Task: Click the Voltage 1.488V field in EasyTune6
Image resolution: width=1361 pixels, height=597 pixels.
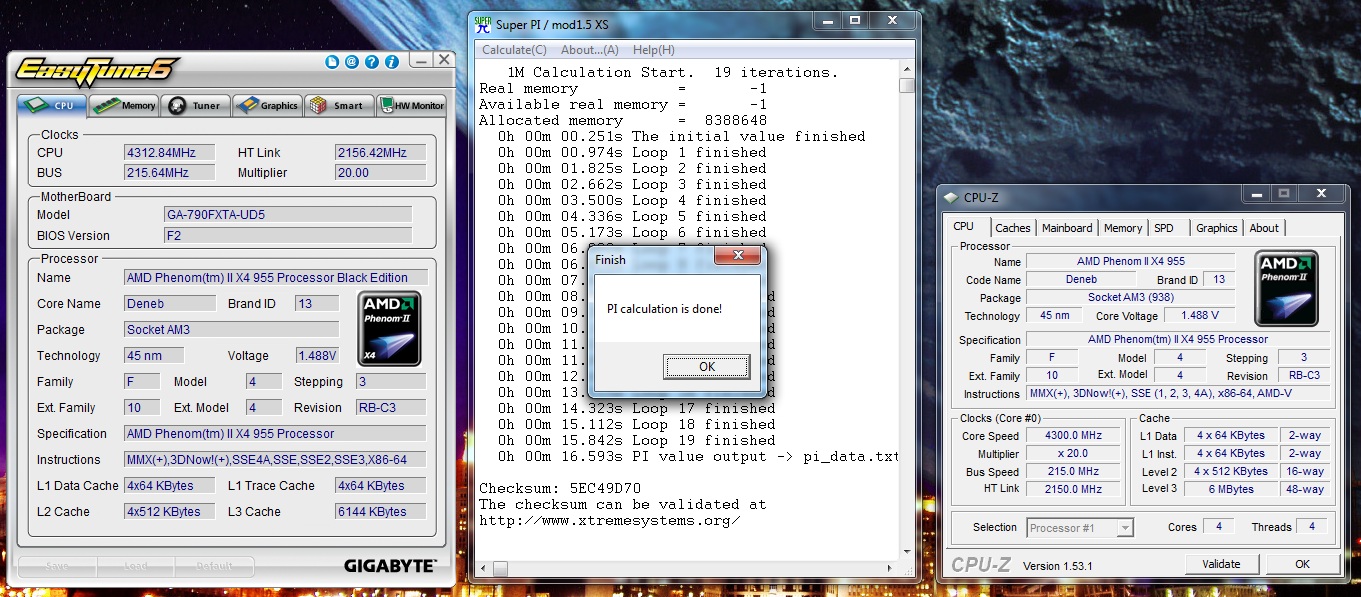Action: tap(318, 356)
